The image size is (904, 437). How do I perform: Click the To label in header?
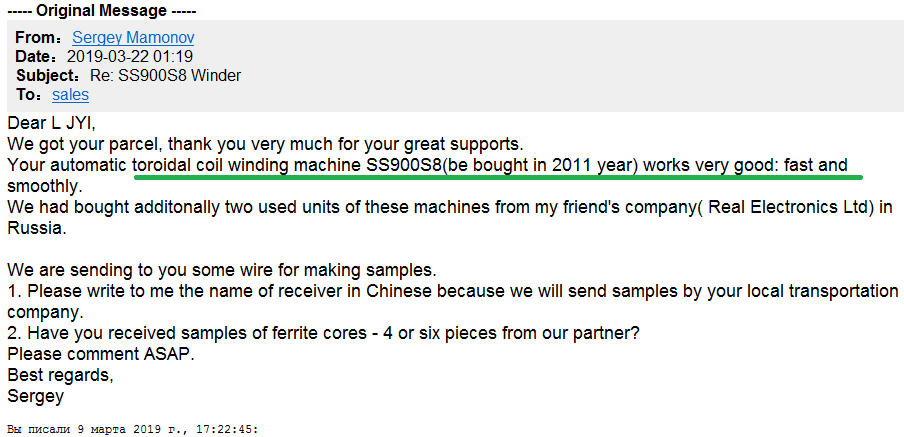coord(29,95)
